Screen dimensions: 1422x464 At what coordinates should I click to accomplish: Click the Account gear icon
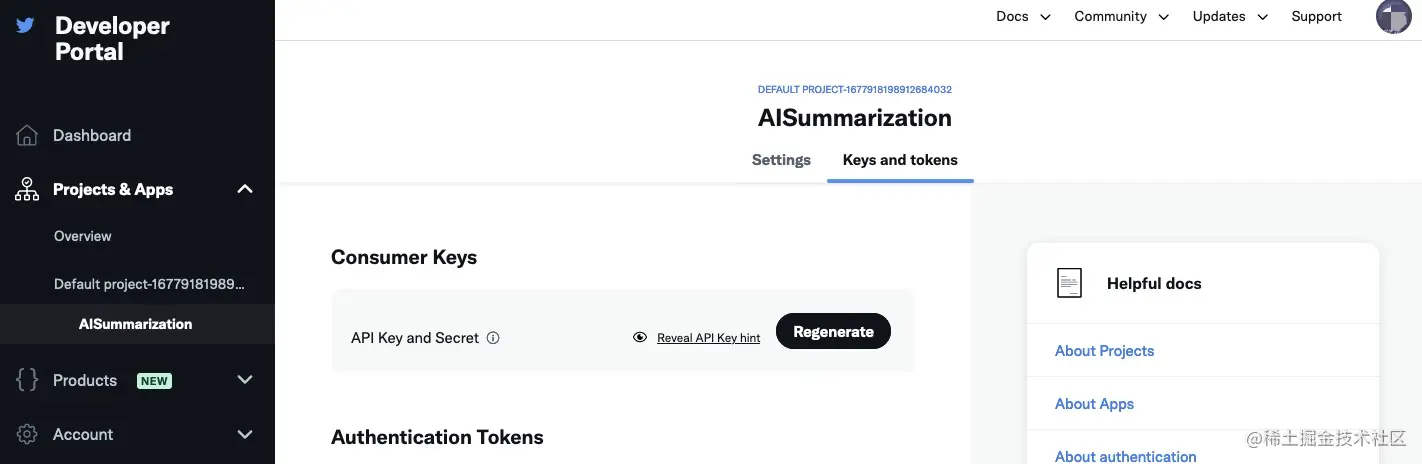click(27, 434)
